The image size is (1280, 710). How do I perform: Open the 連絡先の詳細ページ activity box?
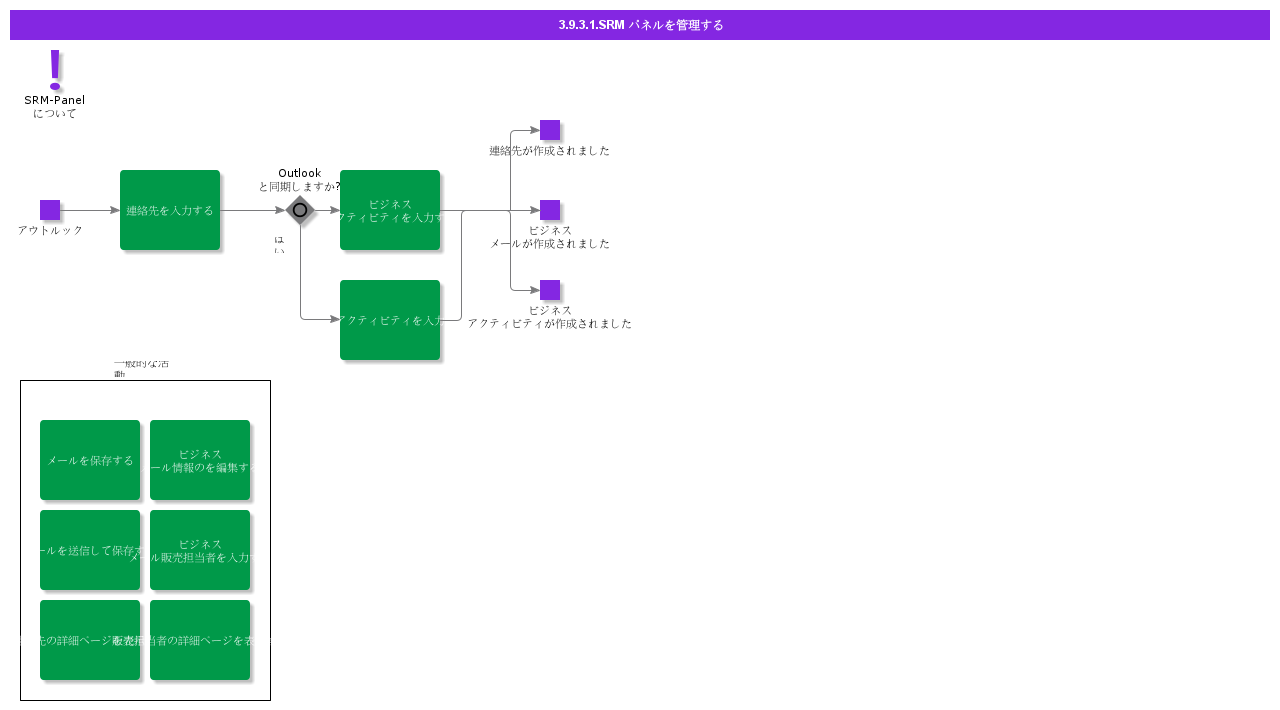click(90, 640)
